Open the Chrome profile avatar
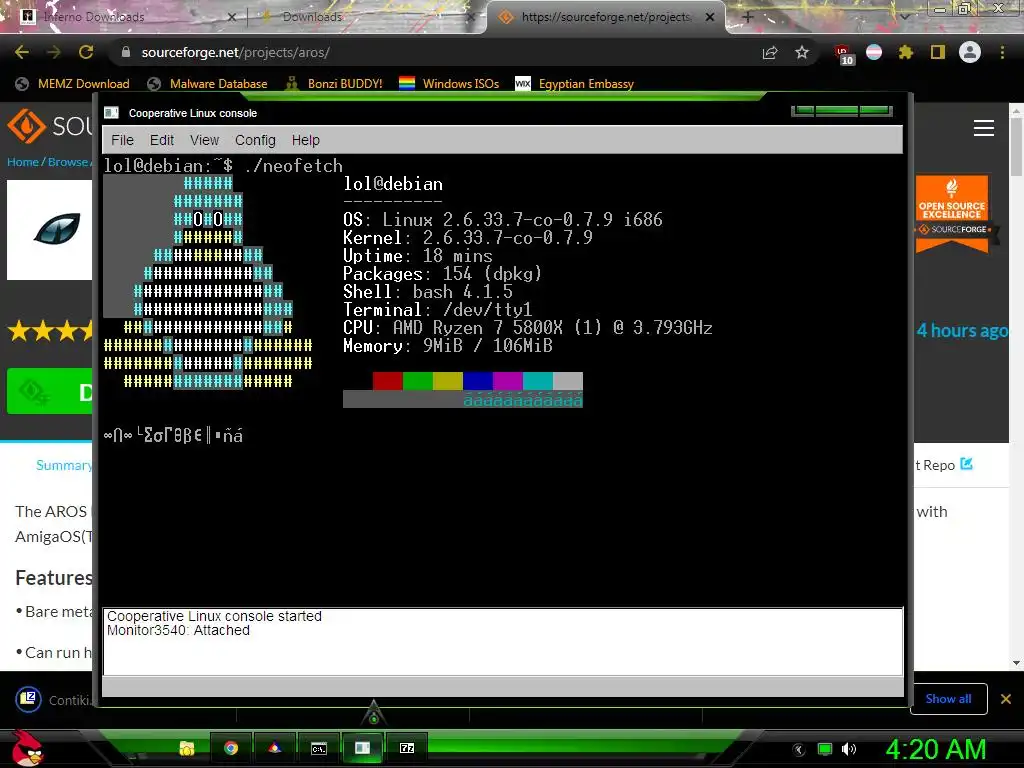The width and height of the screenshot is (1024, 768). point(970,52)
